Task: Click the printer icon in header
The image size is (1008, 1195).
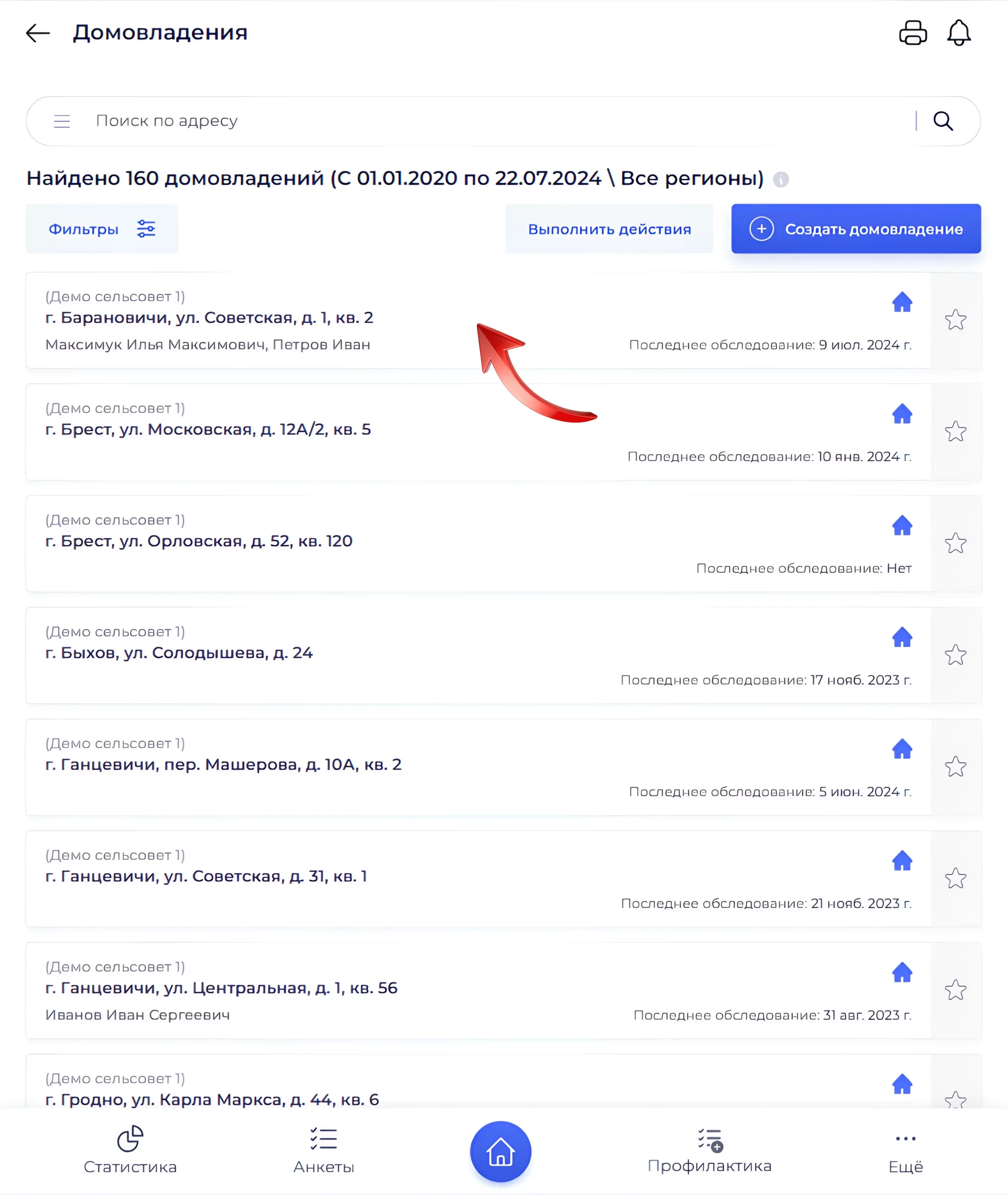Action: (913, 33)
